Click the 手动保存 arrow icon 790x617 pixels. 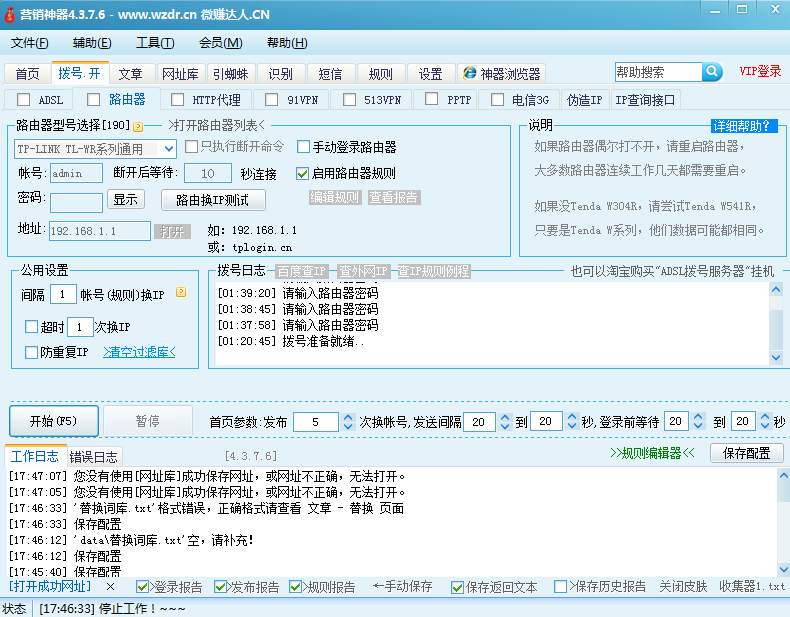pyautogui.click(x=379, y=587)
